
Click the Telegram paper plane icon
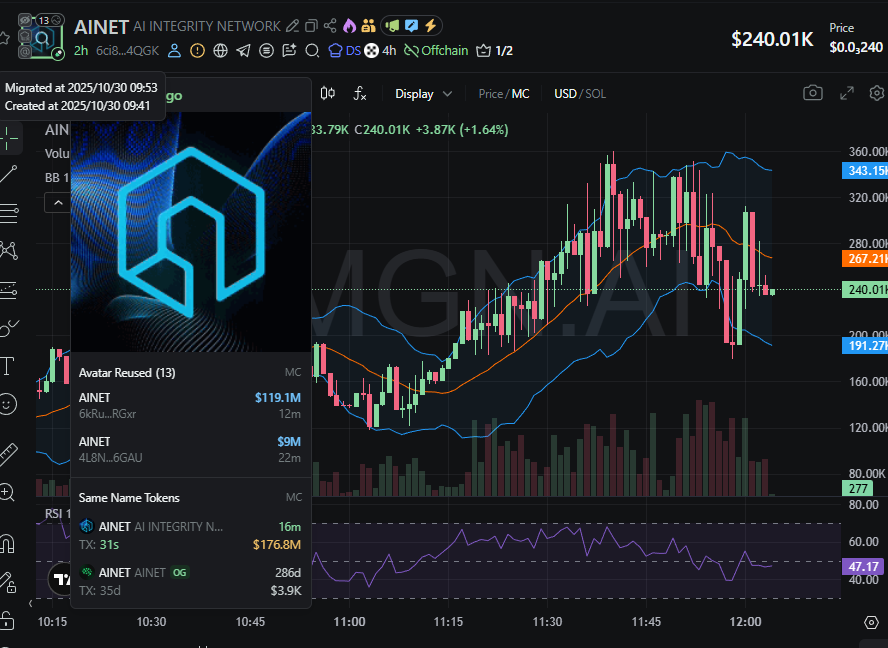(x=243, y=51)
